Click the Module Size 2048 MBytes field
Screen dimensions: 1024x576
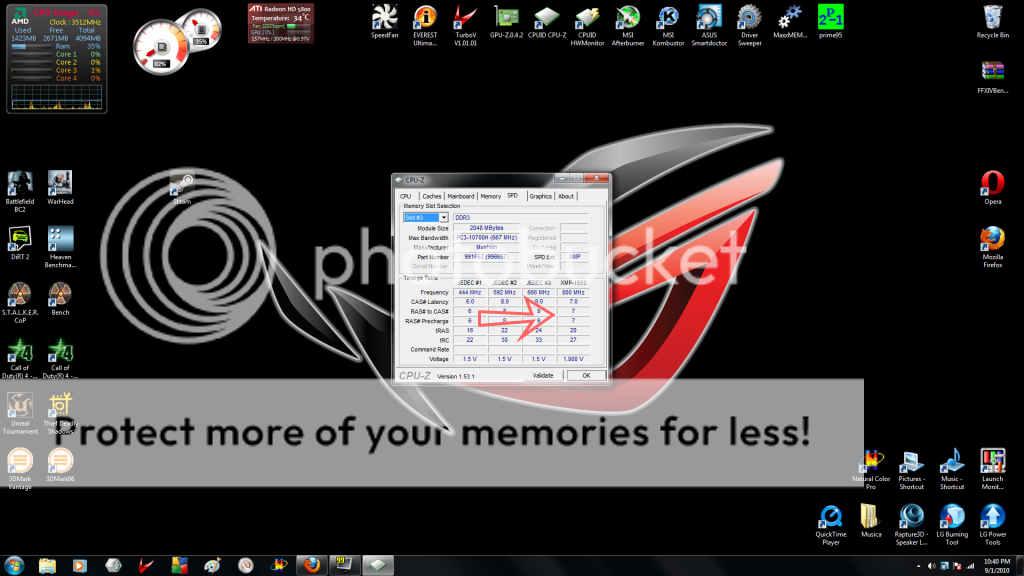point(487,228)
